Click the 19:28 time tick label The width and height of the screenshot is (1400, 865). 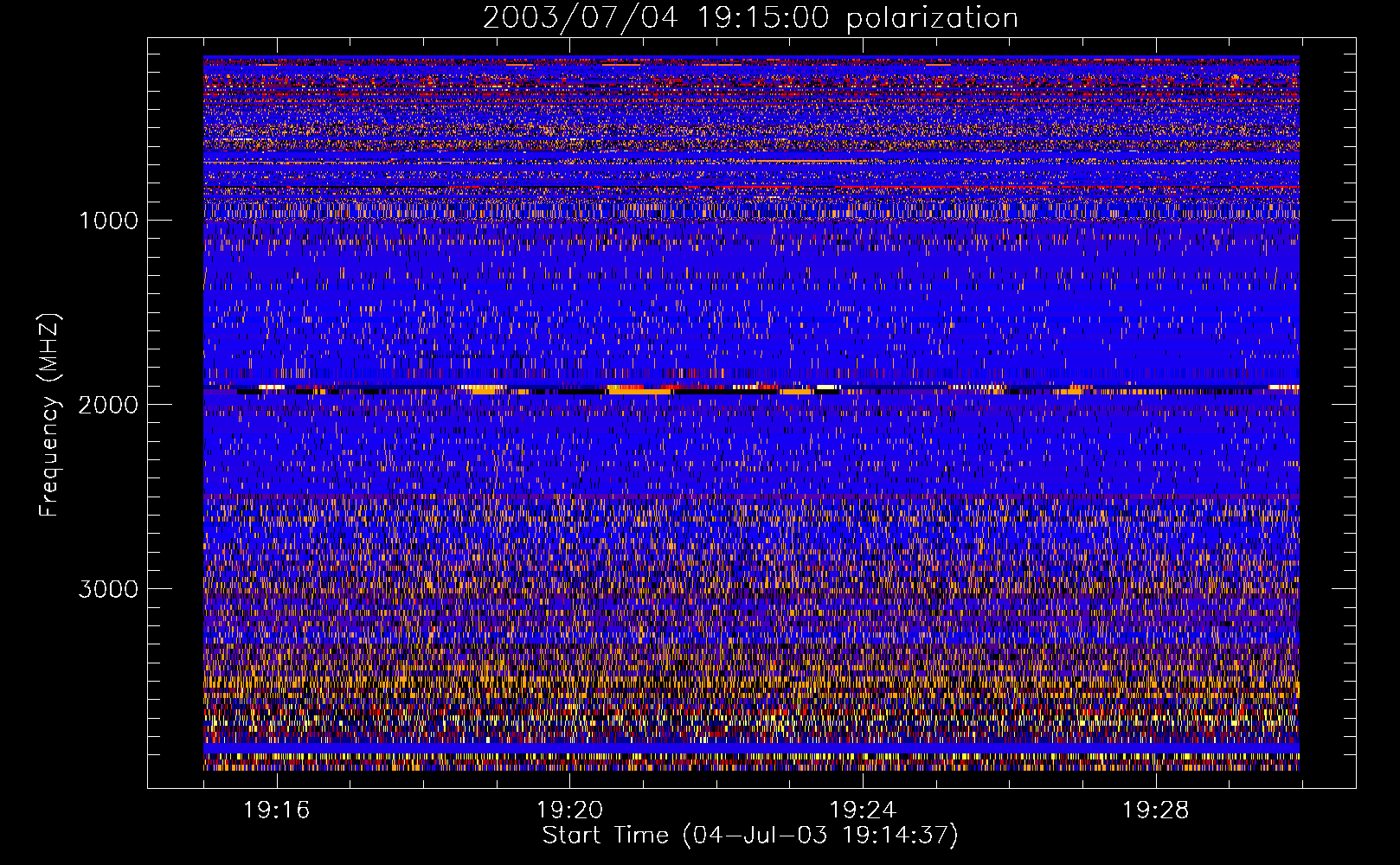1156,811
